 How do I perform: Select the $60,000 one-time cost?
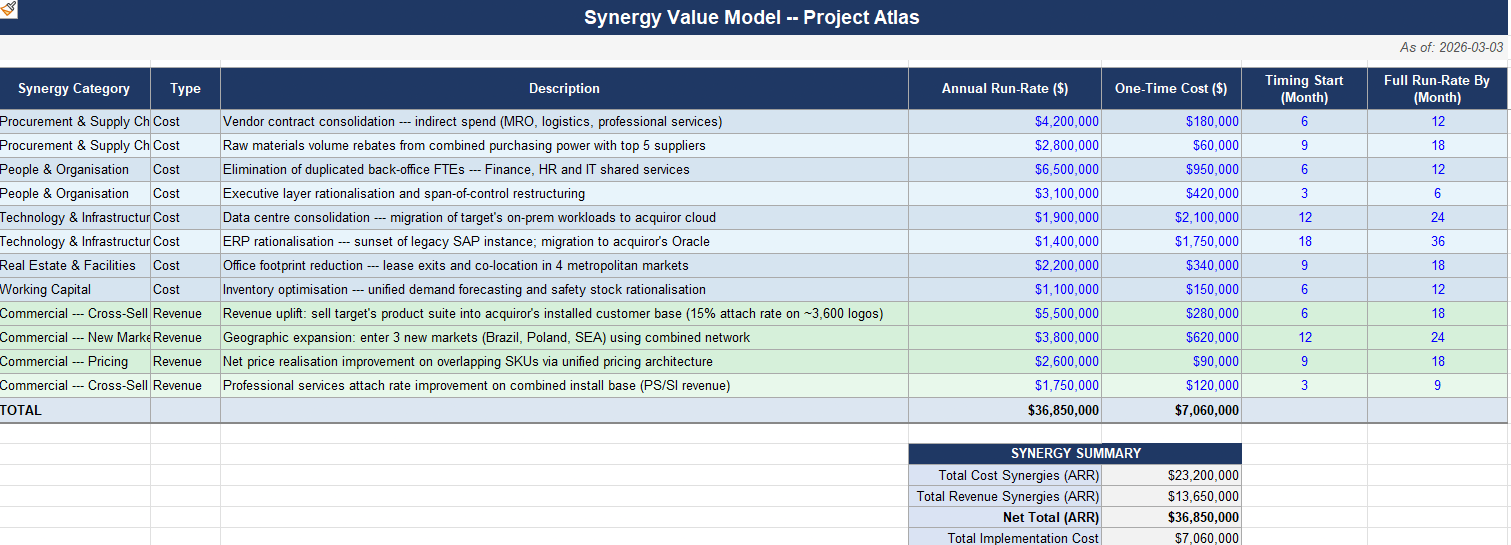click(x=1171, y=146)
